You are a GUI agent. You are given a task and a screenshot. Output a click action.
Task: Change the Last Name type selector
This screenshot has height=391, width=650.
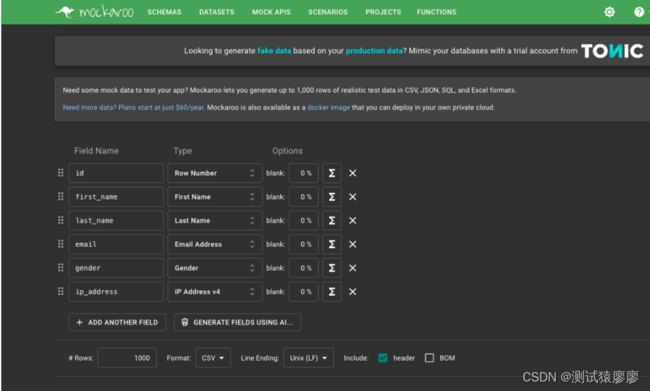click(x=215, y=221)
